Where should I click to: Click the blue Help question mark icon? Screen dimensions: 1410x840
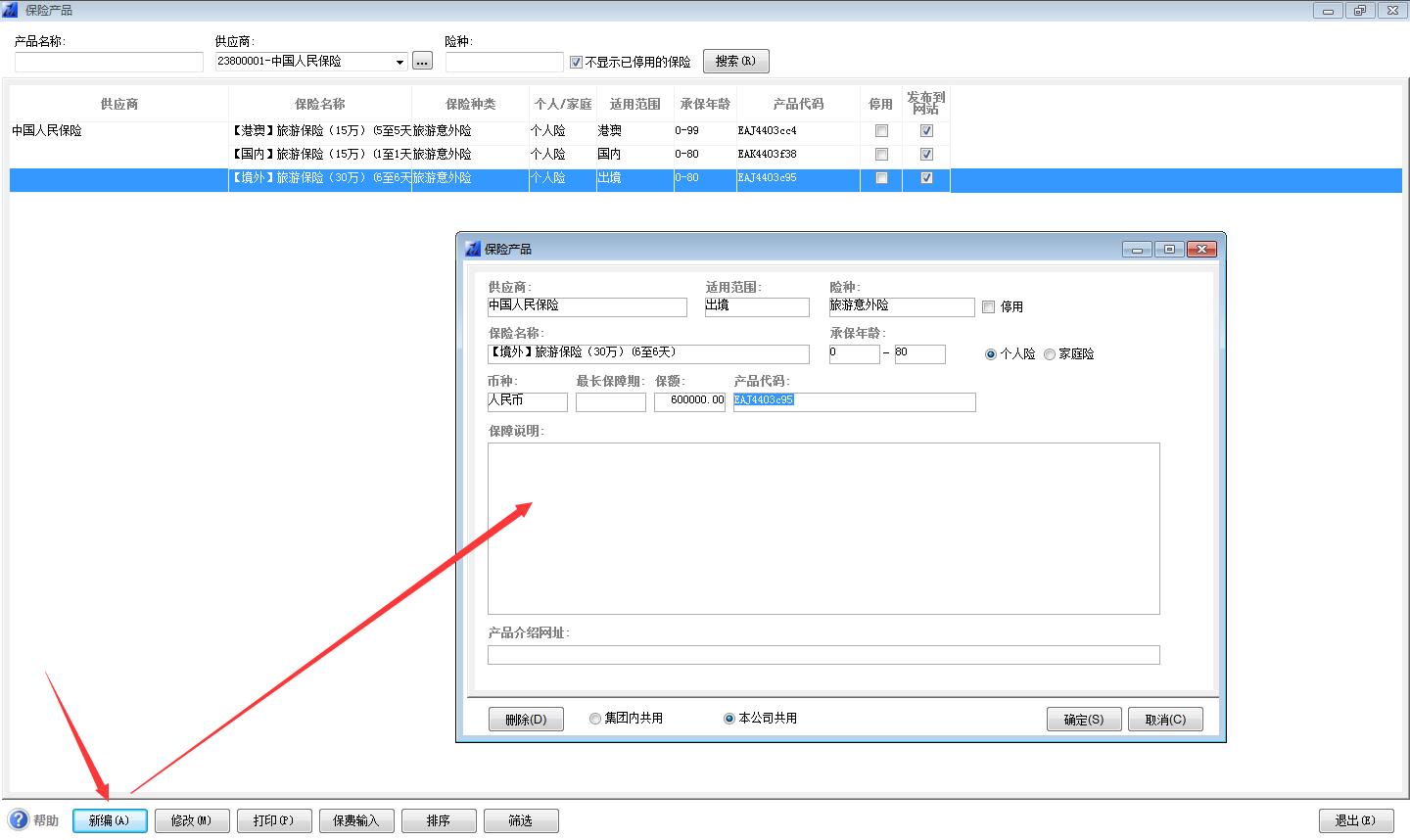(x=19, y=819)
